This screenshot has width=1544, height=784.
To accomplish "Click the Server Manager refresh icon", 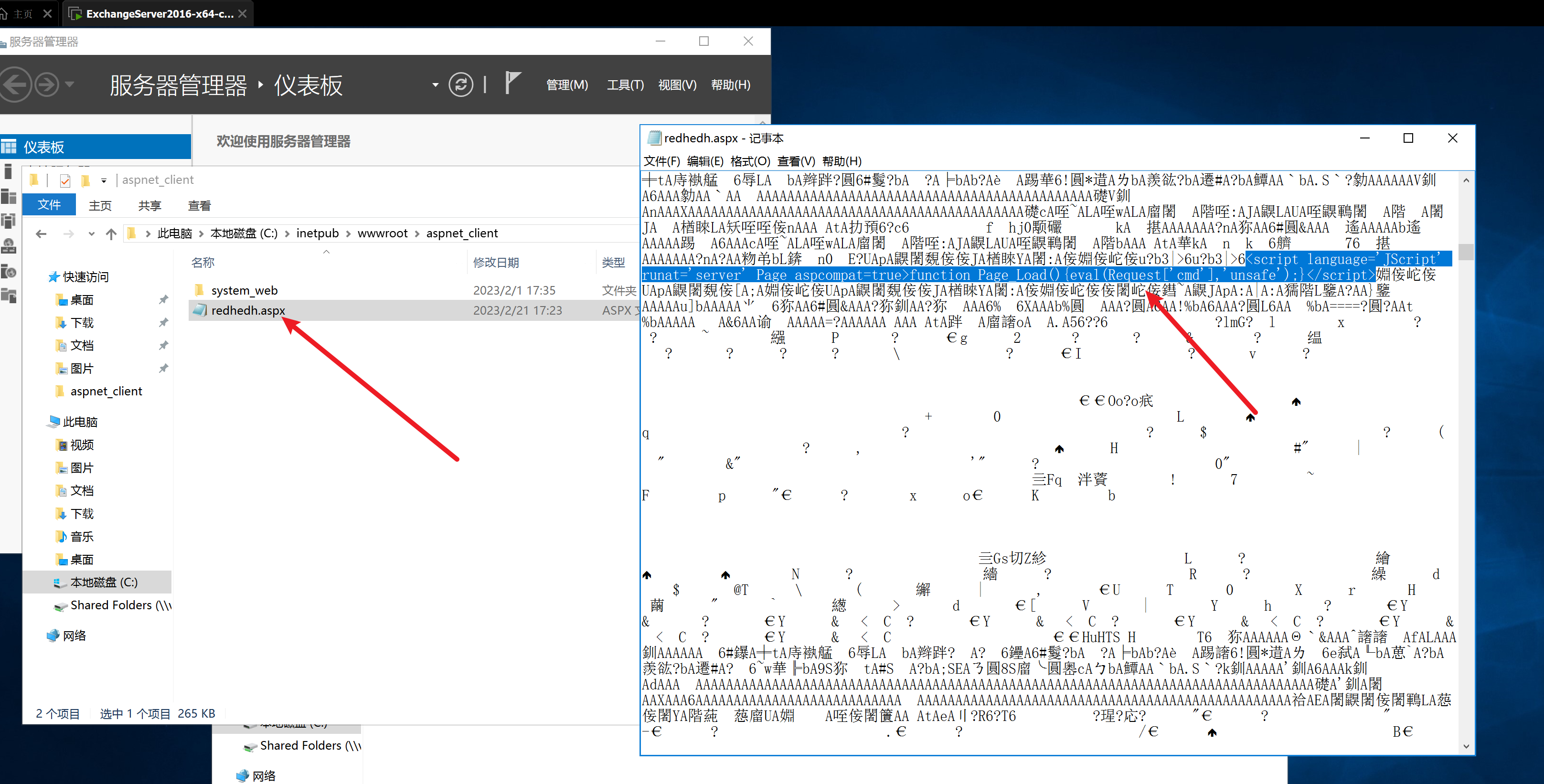I will coord(460,85).
